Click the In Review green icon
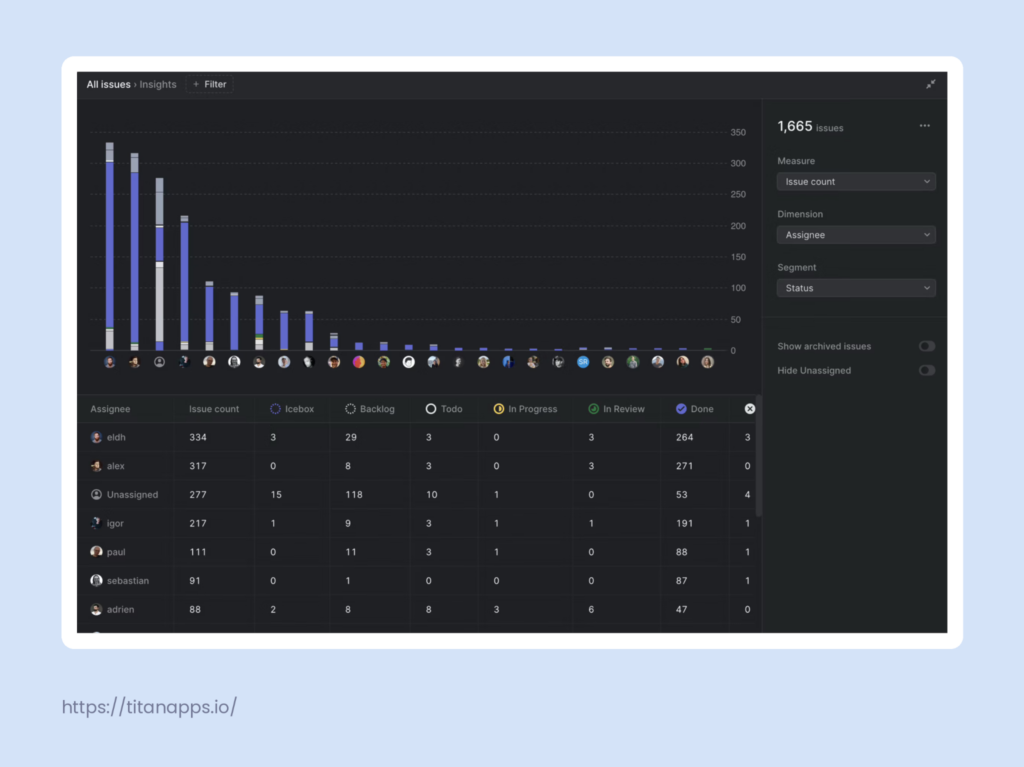 593,409
